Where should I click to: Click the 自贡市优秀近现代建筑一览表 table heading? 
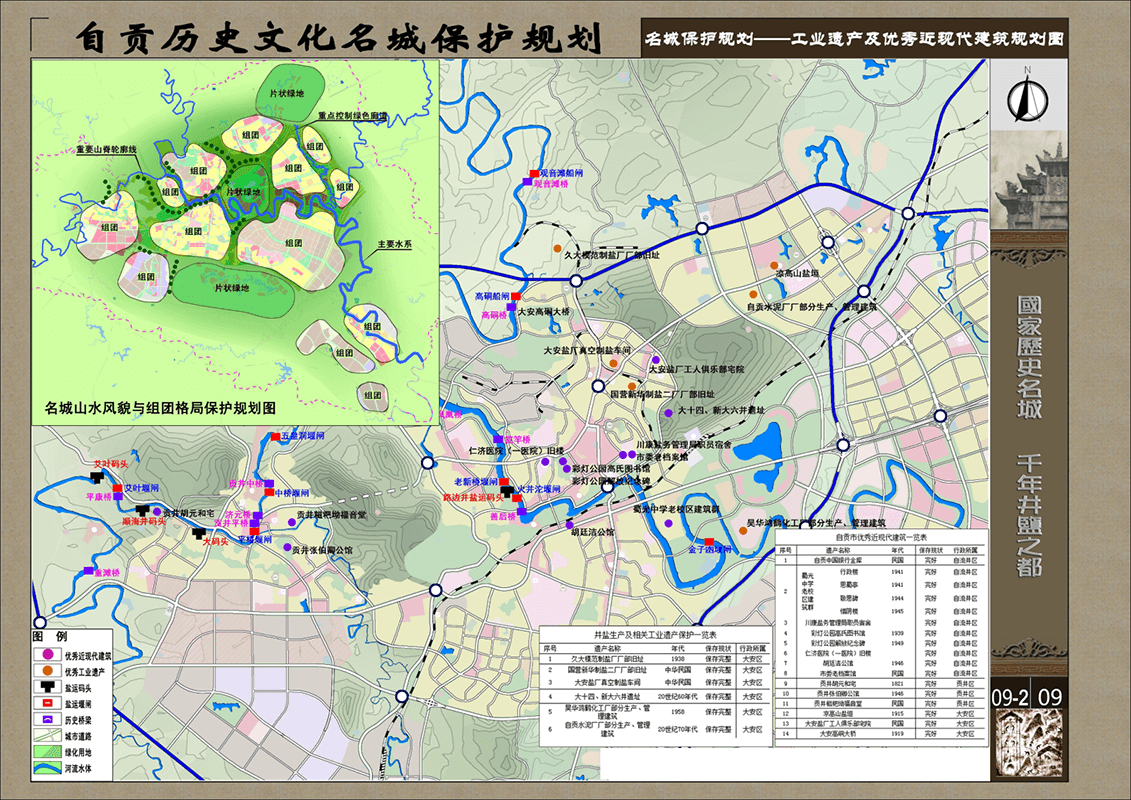click(881, 538)
